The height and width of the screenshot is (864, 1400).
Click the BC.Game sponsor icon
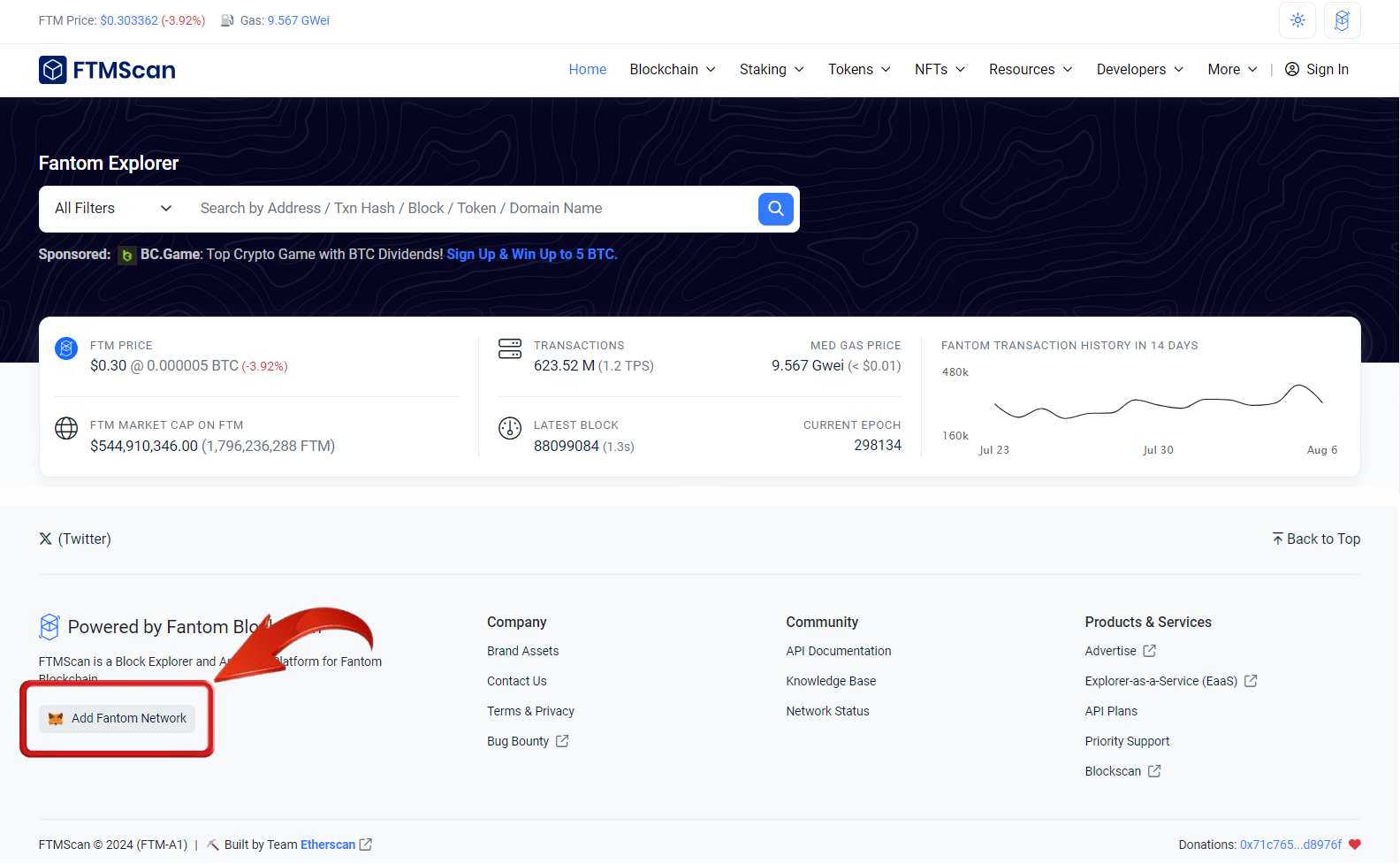(127, 255)
